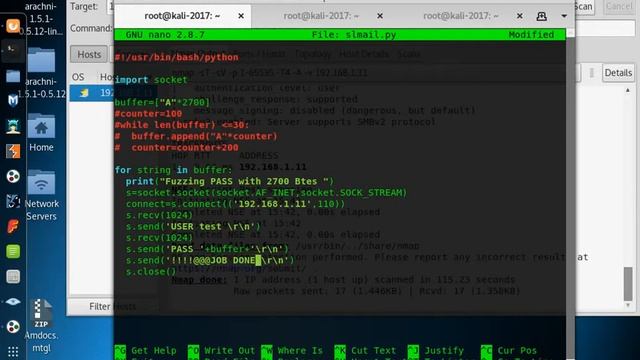Close the third terminal tab
Viewport: 640px width, 360px height.
coord(519,16)
